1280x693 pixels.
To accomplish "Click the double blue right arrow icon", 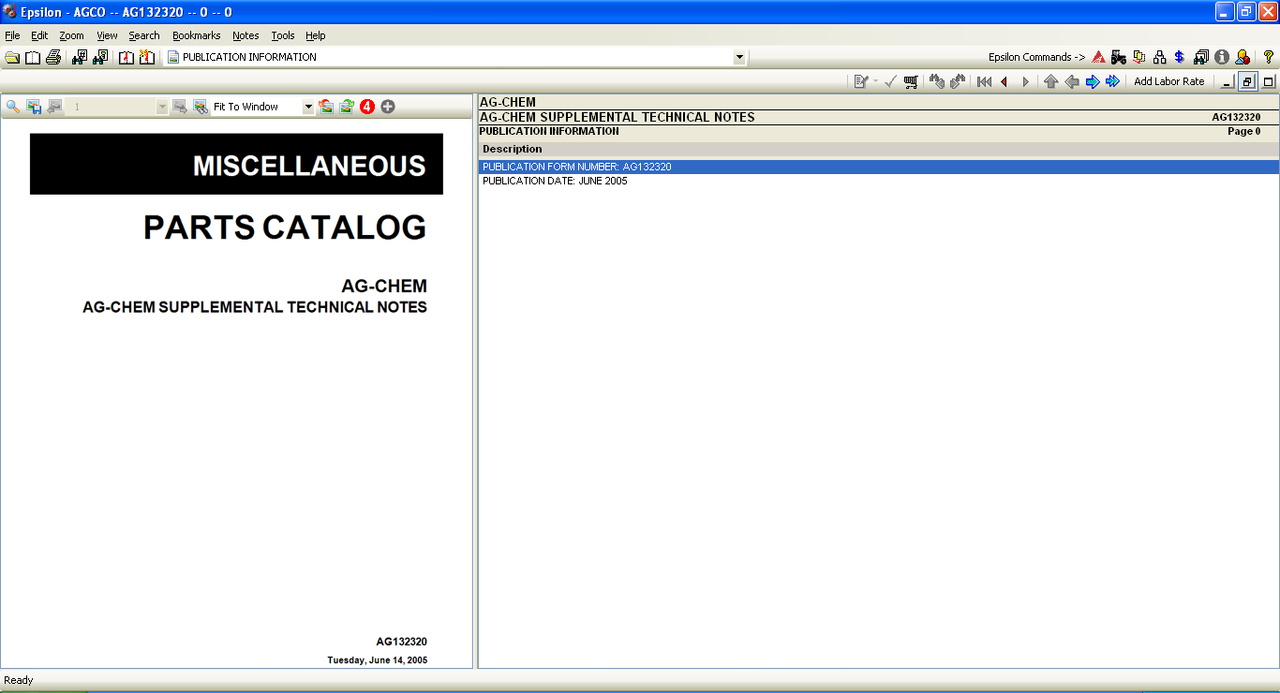I will point(1112,82).
